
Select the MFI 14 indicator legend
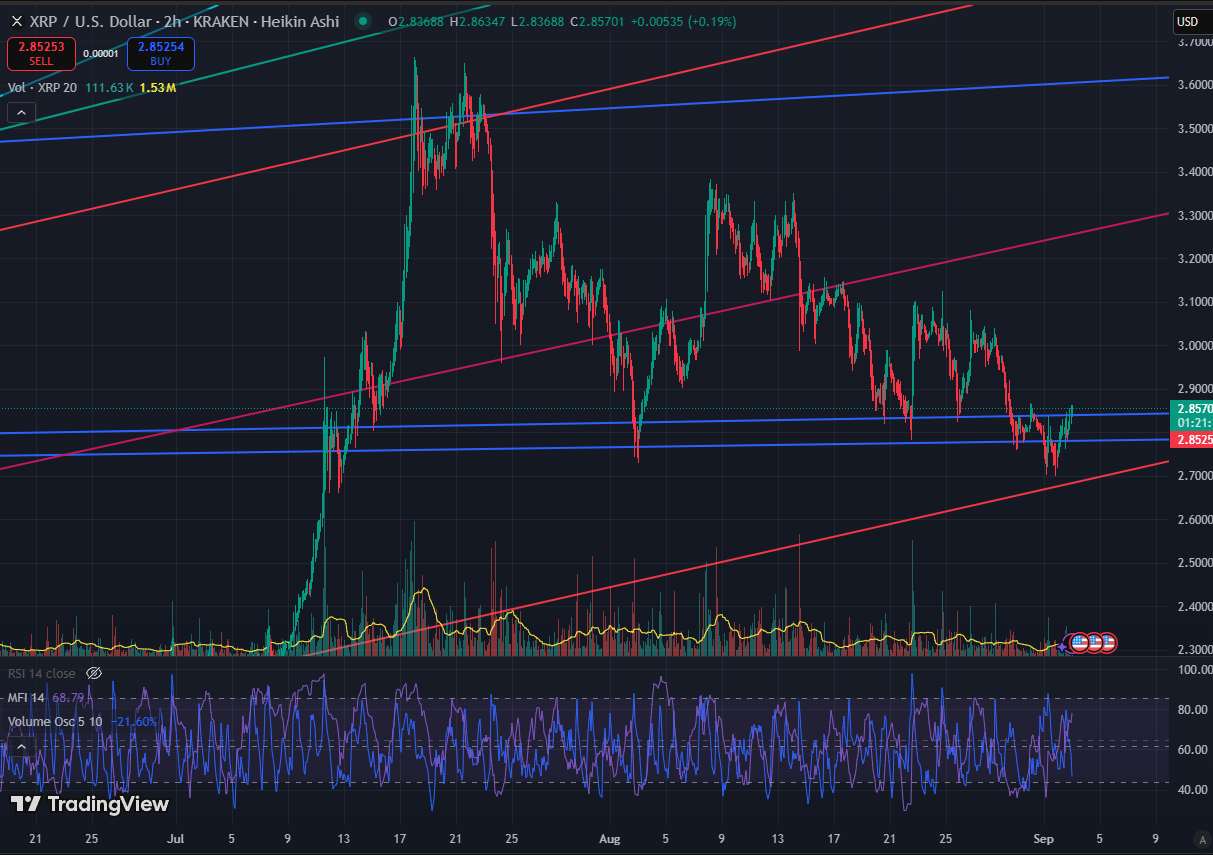(x=26, y=697)
